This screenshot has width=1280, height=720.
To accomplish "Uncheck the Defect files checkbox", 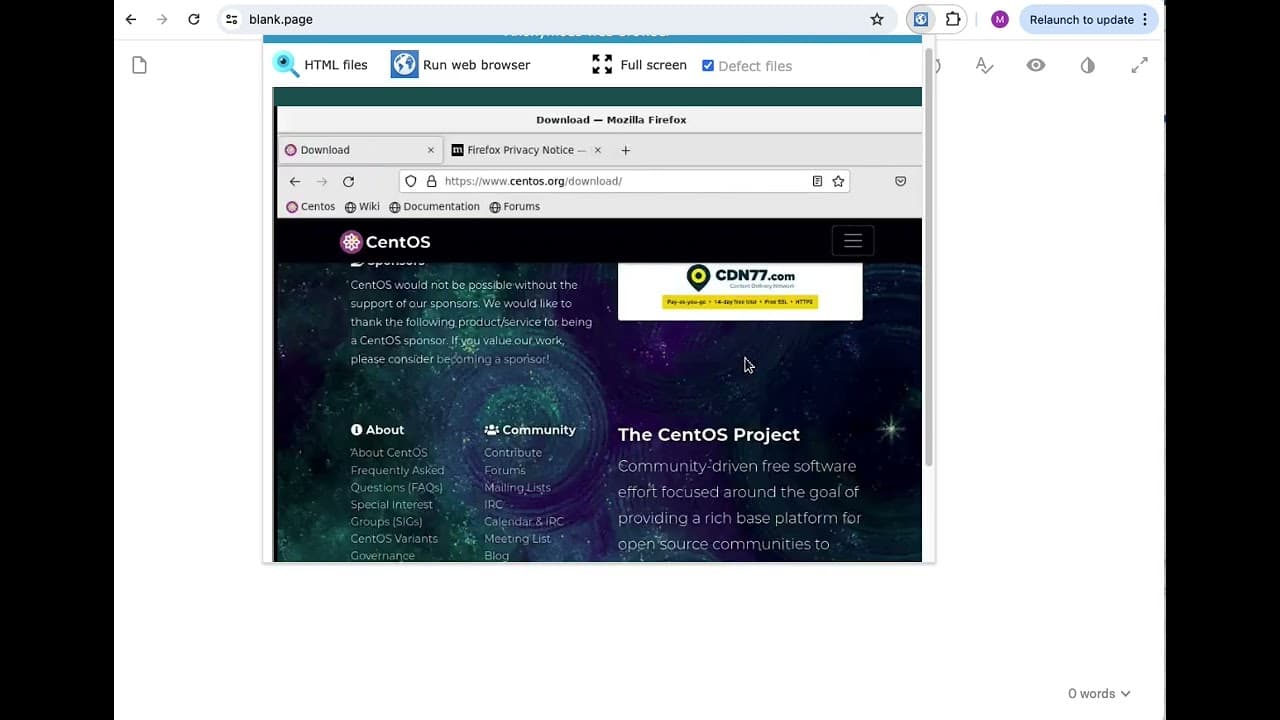I will [x=708, y=66].
